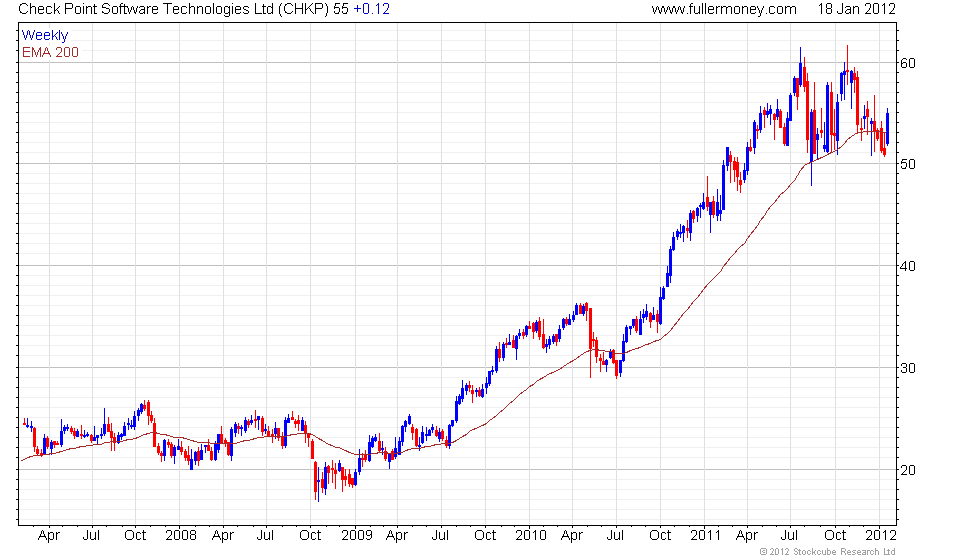Click the chart title 'Check Point Software Technologies Ltd (CHKP)'
980x560 pixels.
coord(174,9)
